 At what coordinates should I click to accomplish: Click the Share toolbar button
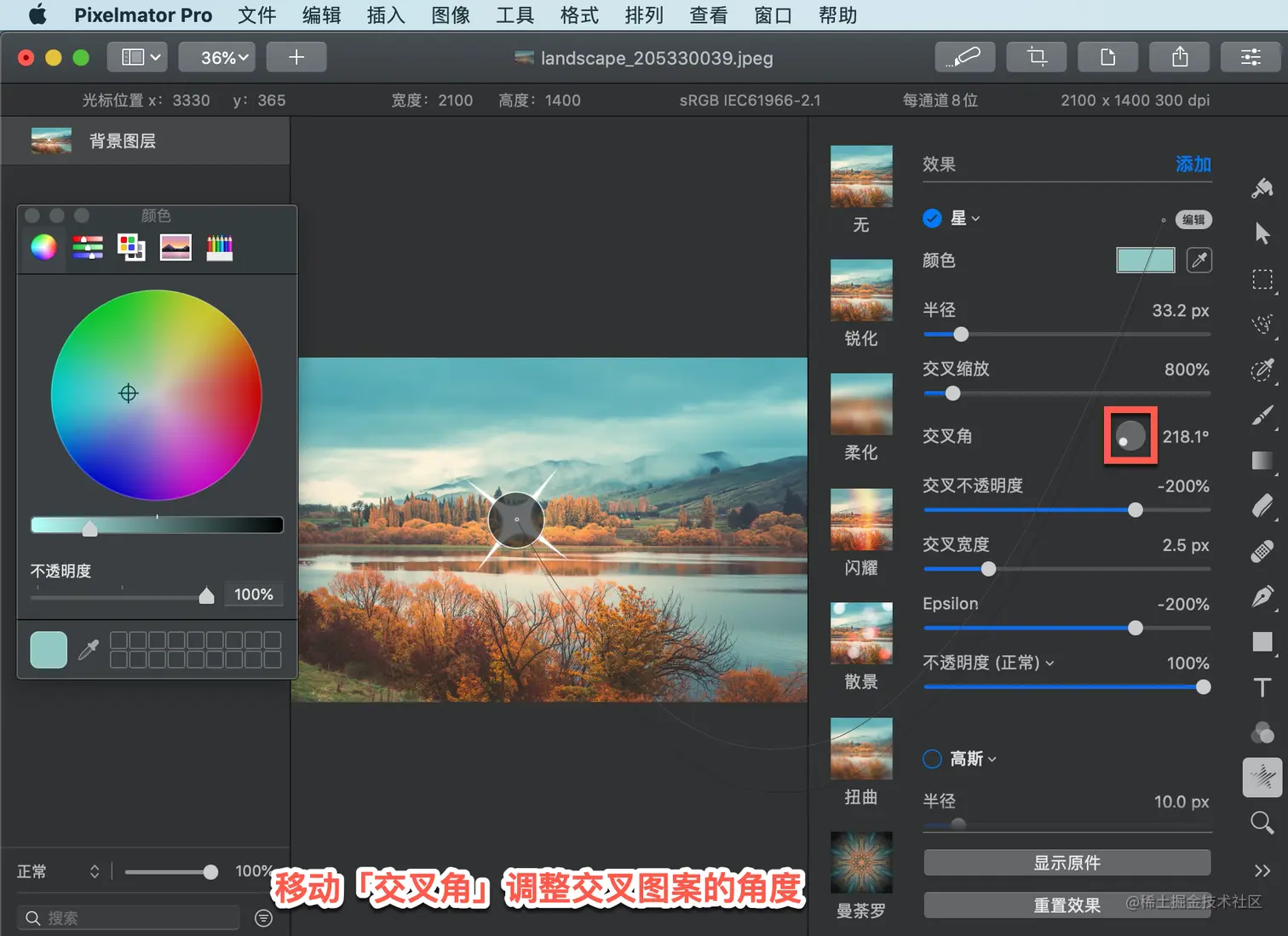coord(1180,57)
